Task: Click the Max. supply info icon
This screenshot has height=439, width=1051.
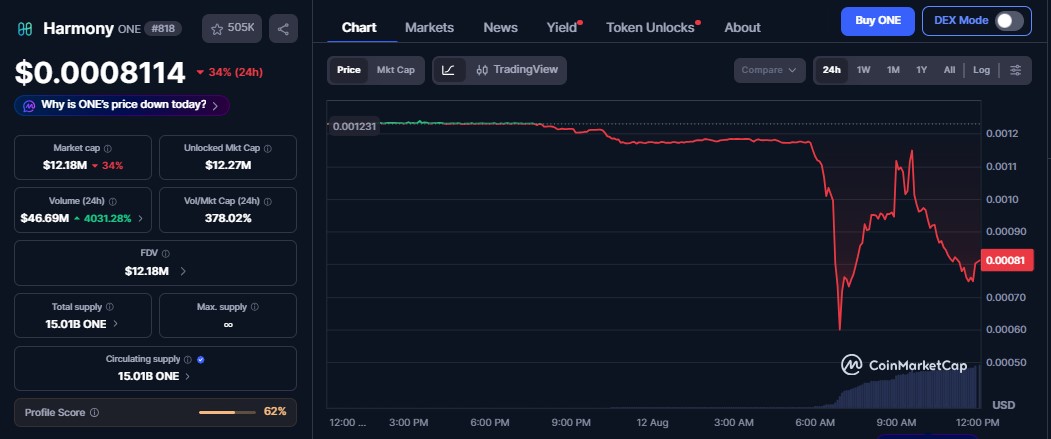Action: pos(255,307)
